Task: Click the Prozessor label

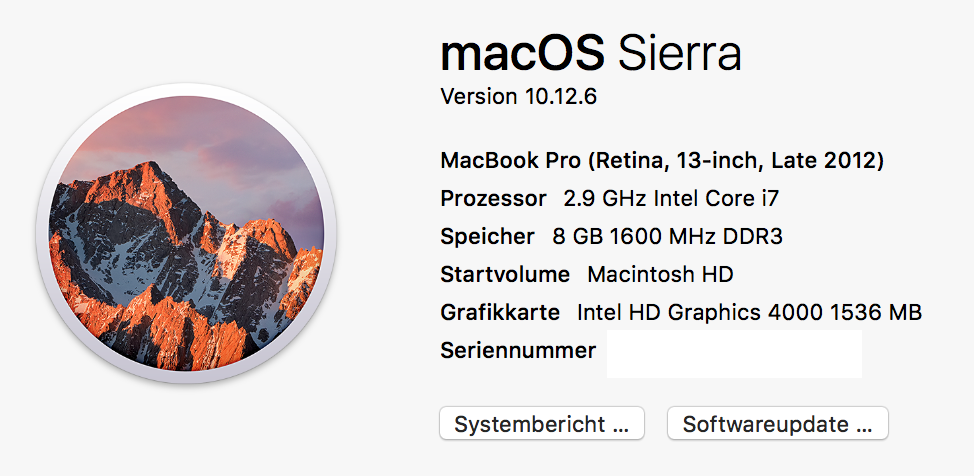Action: tap(493, 198)
